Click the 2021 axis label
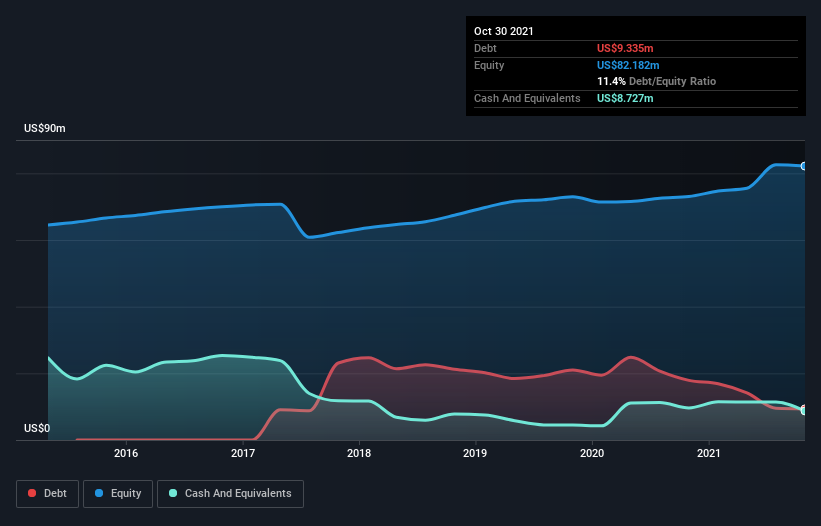Viewport: 821px width, 526px height. [709, 453]
